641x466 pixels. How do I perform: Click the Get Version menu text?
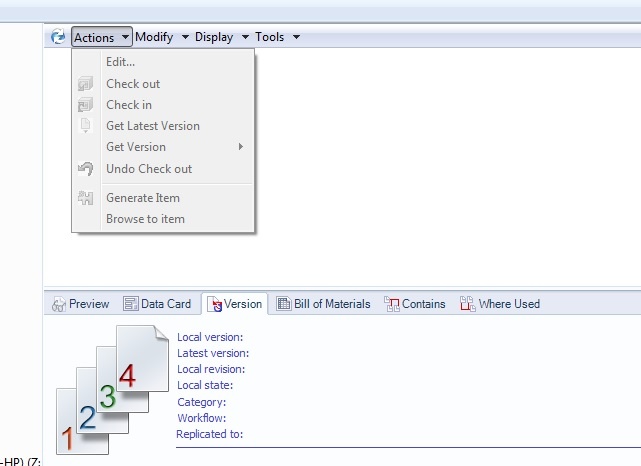(136, 147)
